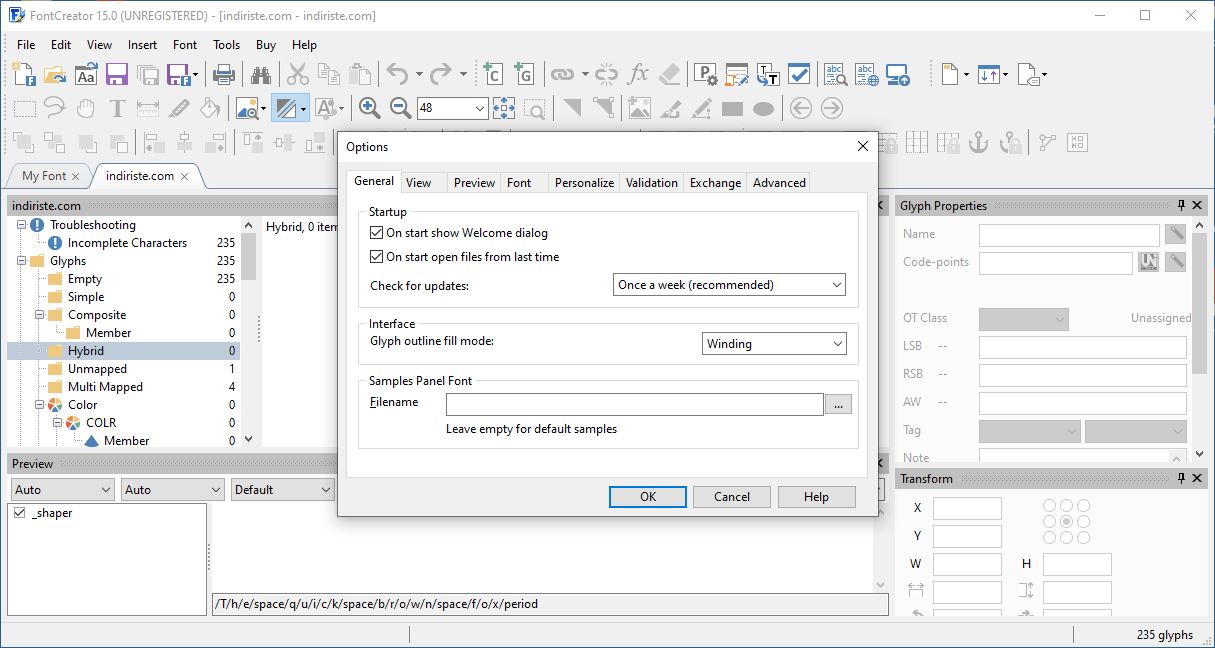
Task: Click Cancel in Options dialog
Action: [x=732, y=497]
